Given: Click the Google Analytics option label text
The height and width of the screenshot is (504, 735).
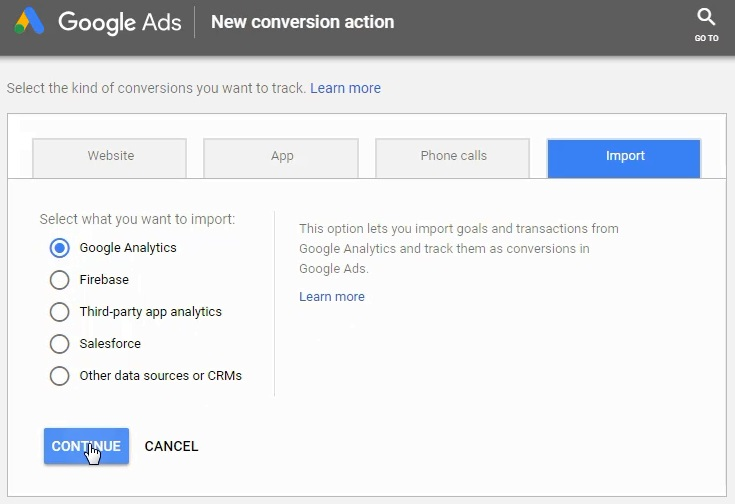Looking at the screenshot, I should pos(128,248).
